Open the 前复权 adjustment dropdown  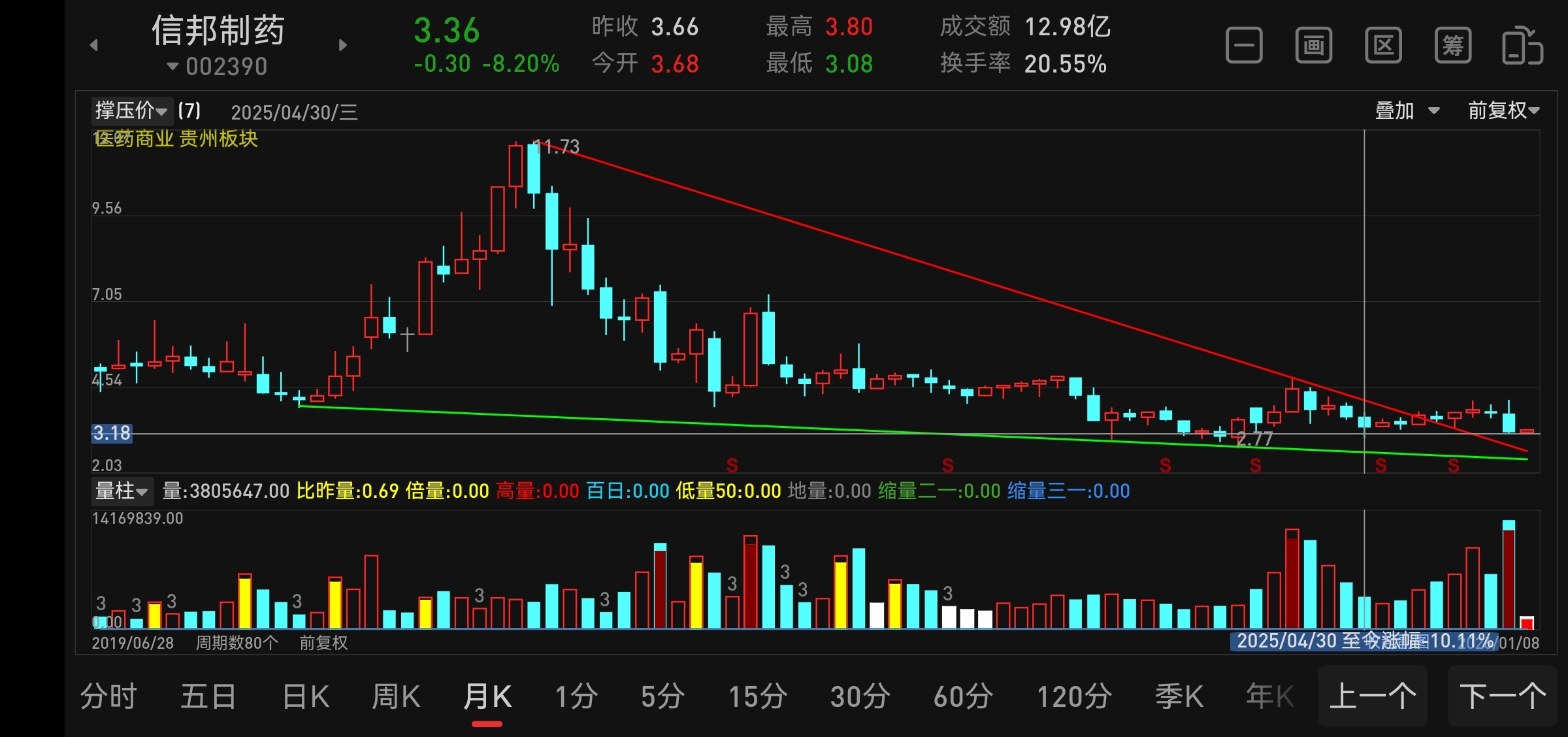[x=1503, y=110]
